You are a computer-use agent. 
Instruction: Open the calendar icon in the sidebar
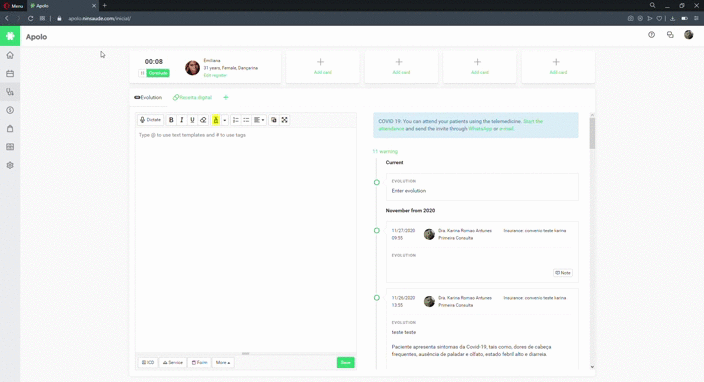pyautogui.click(x=10, y=74)
